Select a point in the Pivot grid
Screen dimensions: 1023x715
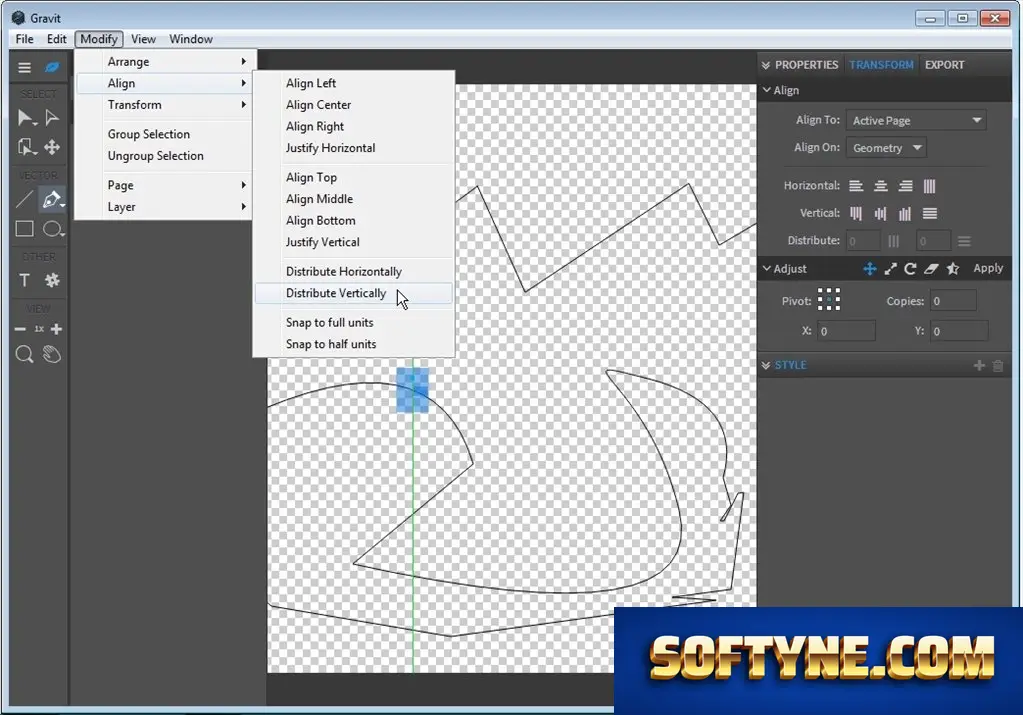[x=829, y=299]
